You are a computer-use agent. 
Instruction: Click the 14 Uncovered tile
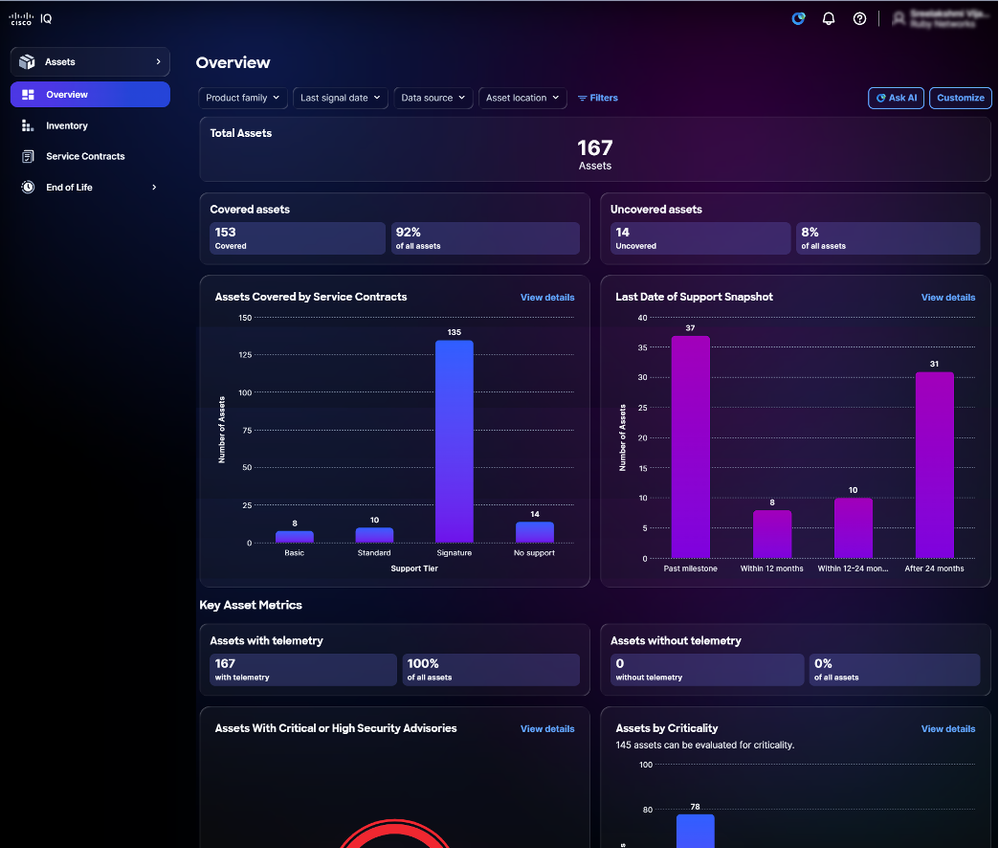click(700, 238)
